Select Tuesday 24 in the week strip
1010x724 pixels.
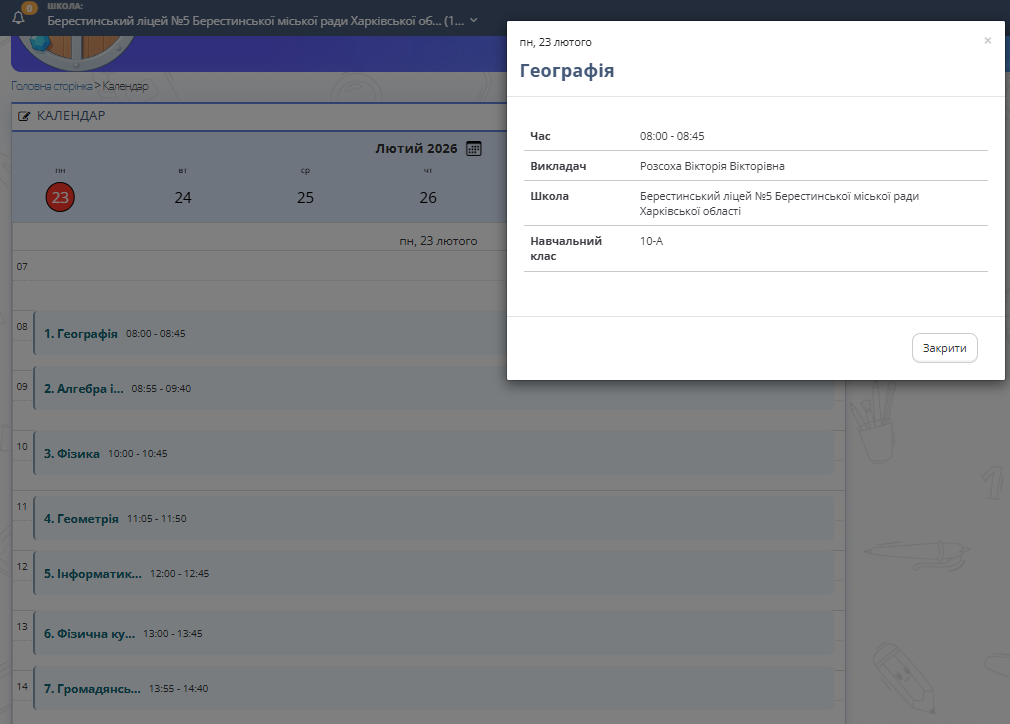point(183,197)
